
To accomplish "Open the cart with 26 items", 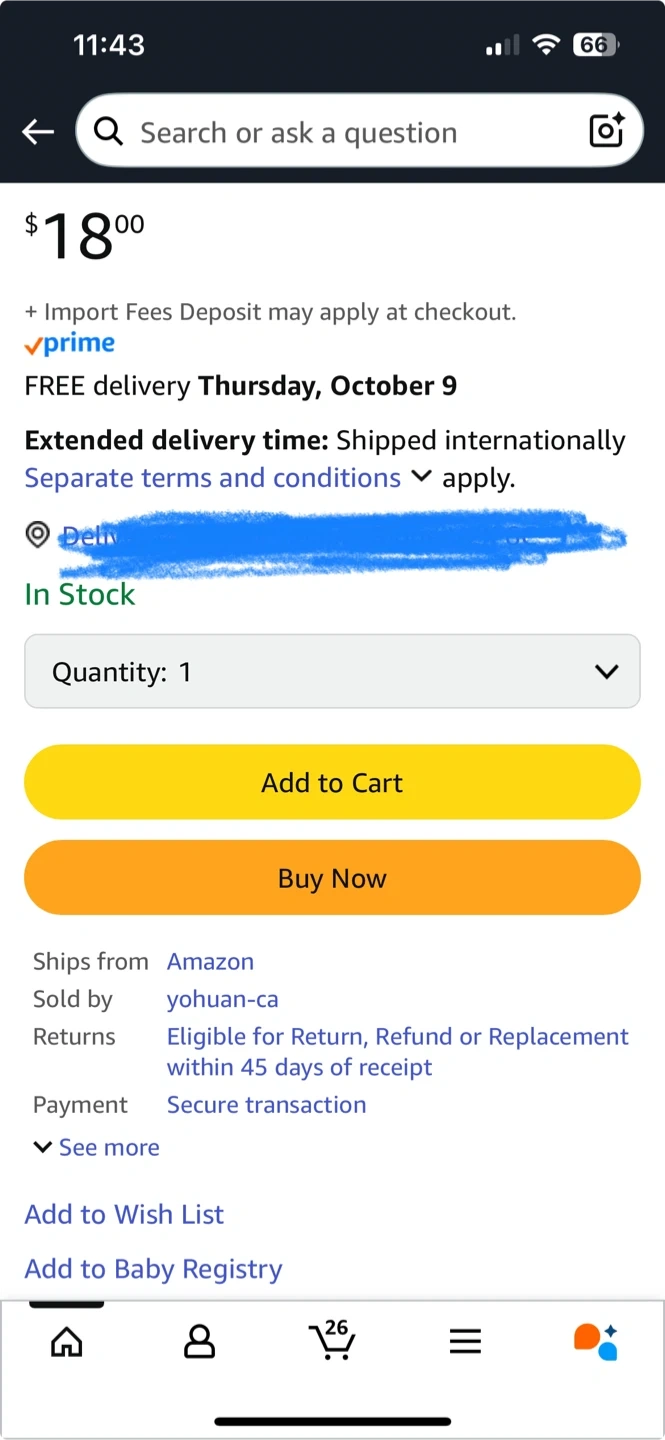I will tap(332, 1340).
